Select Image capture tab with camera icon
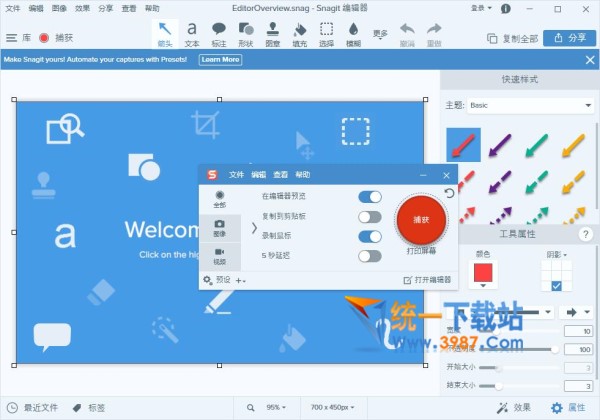Viewport: 600px width, 420px height. tap(220, 228)
